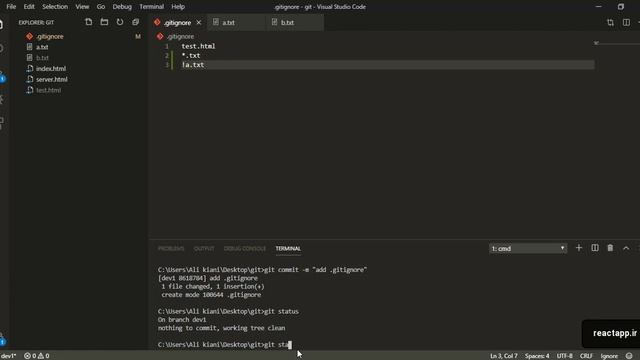Viewport: 640px width, 360px height.
Task: Open the Terminal menu
Action: tap(151, 7)
